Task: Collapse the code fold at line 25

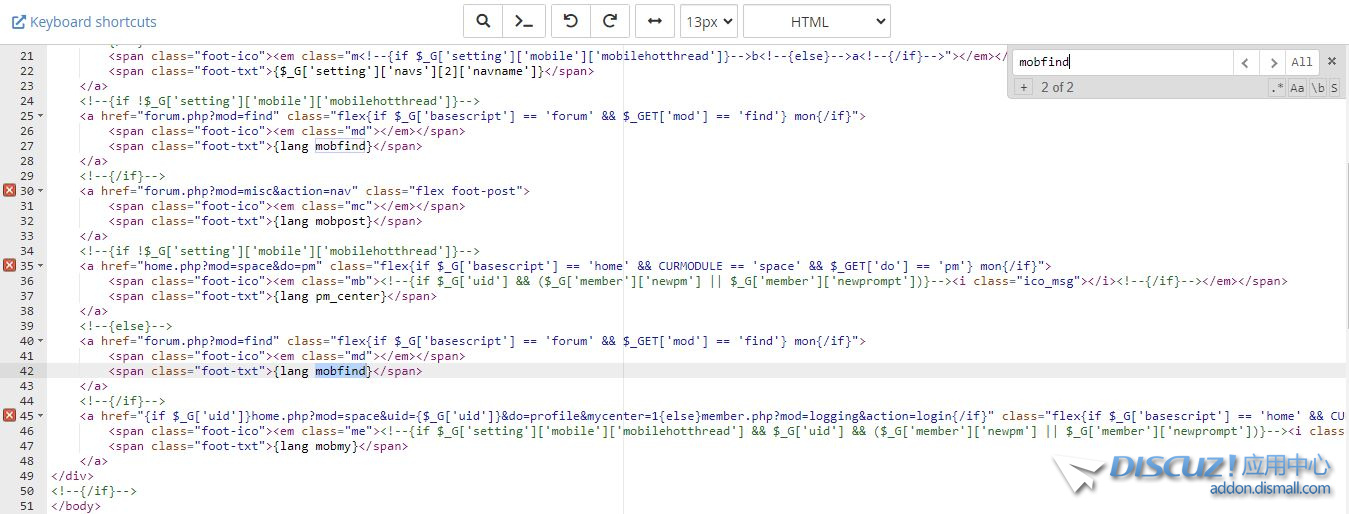Action: 40,116
